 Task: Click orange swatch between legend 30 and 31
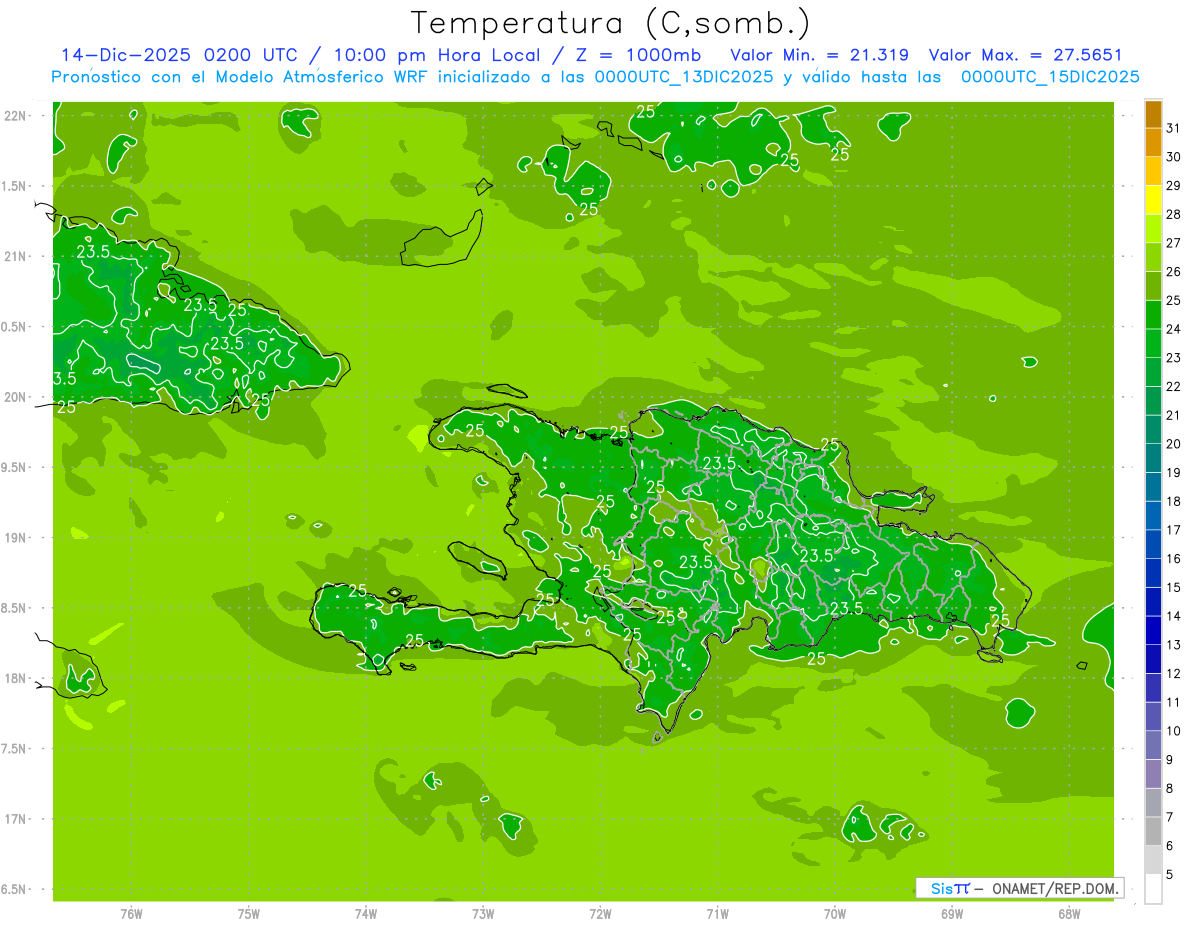pos(1153,142)
